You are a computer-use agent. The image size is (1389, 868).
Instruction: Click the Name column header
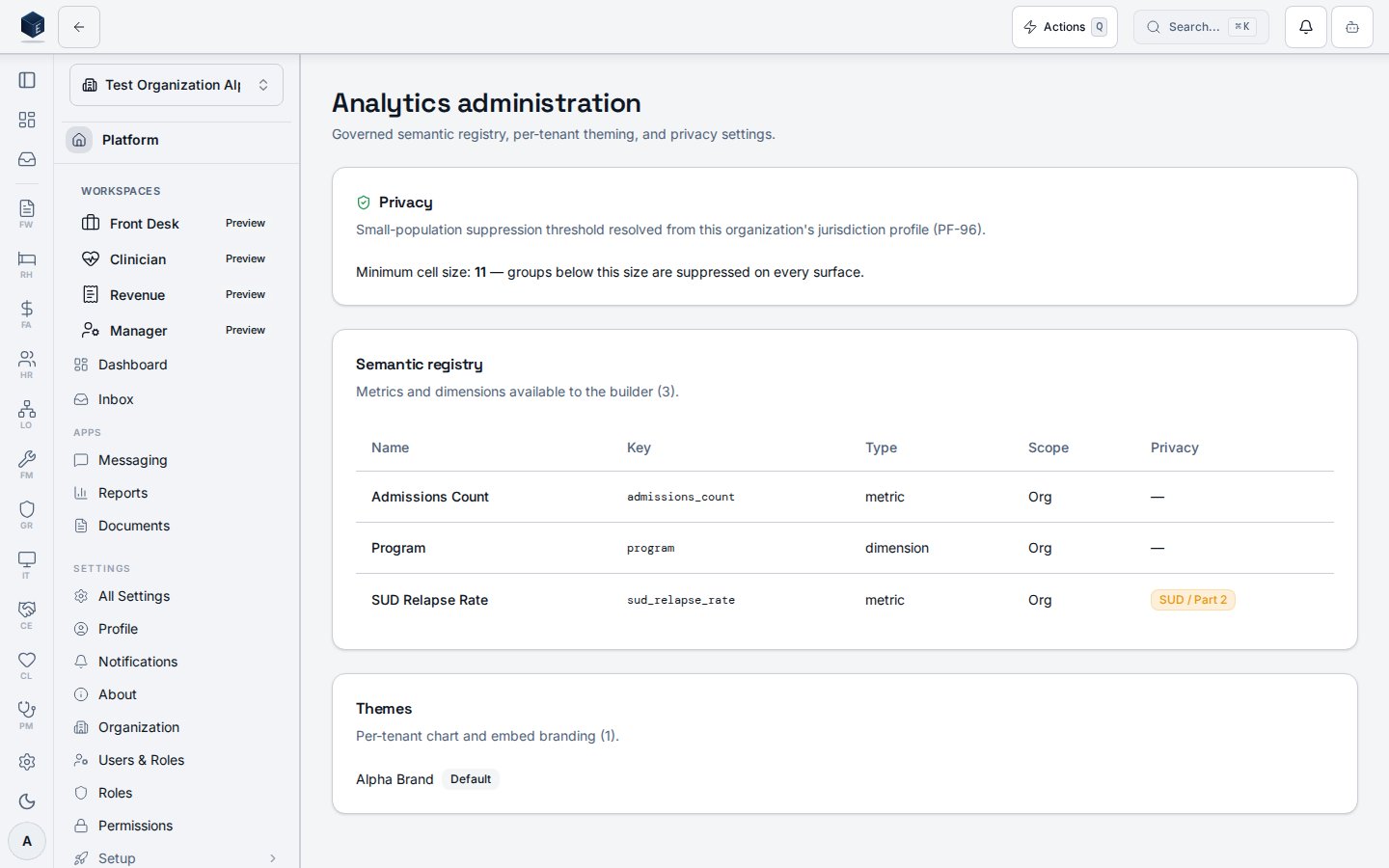tap(391, 448)
